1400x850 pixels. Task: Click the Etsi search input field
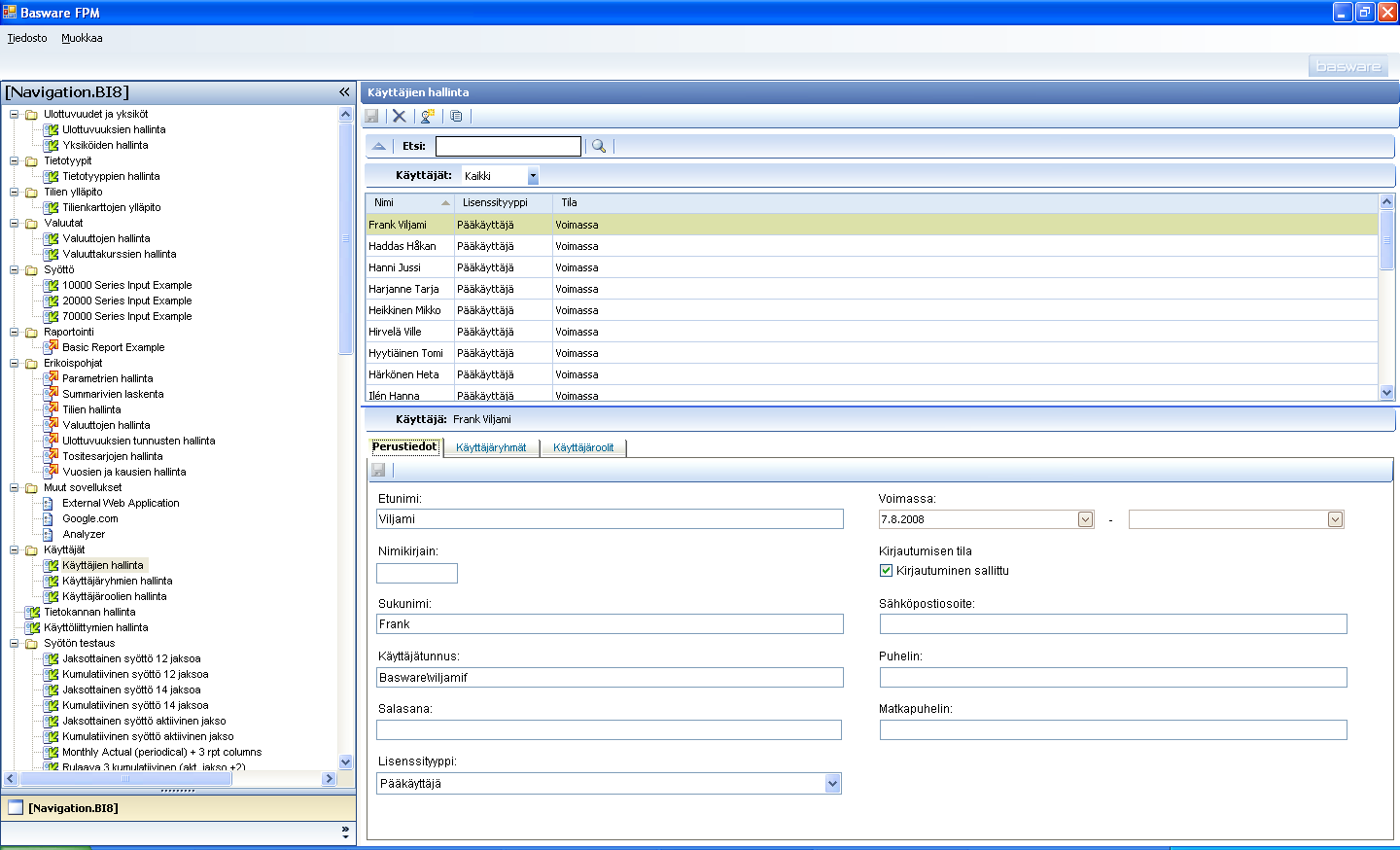pyautogui.click(x=508, y=146)
